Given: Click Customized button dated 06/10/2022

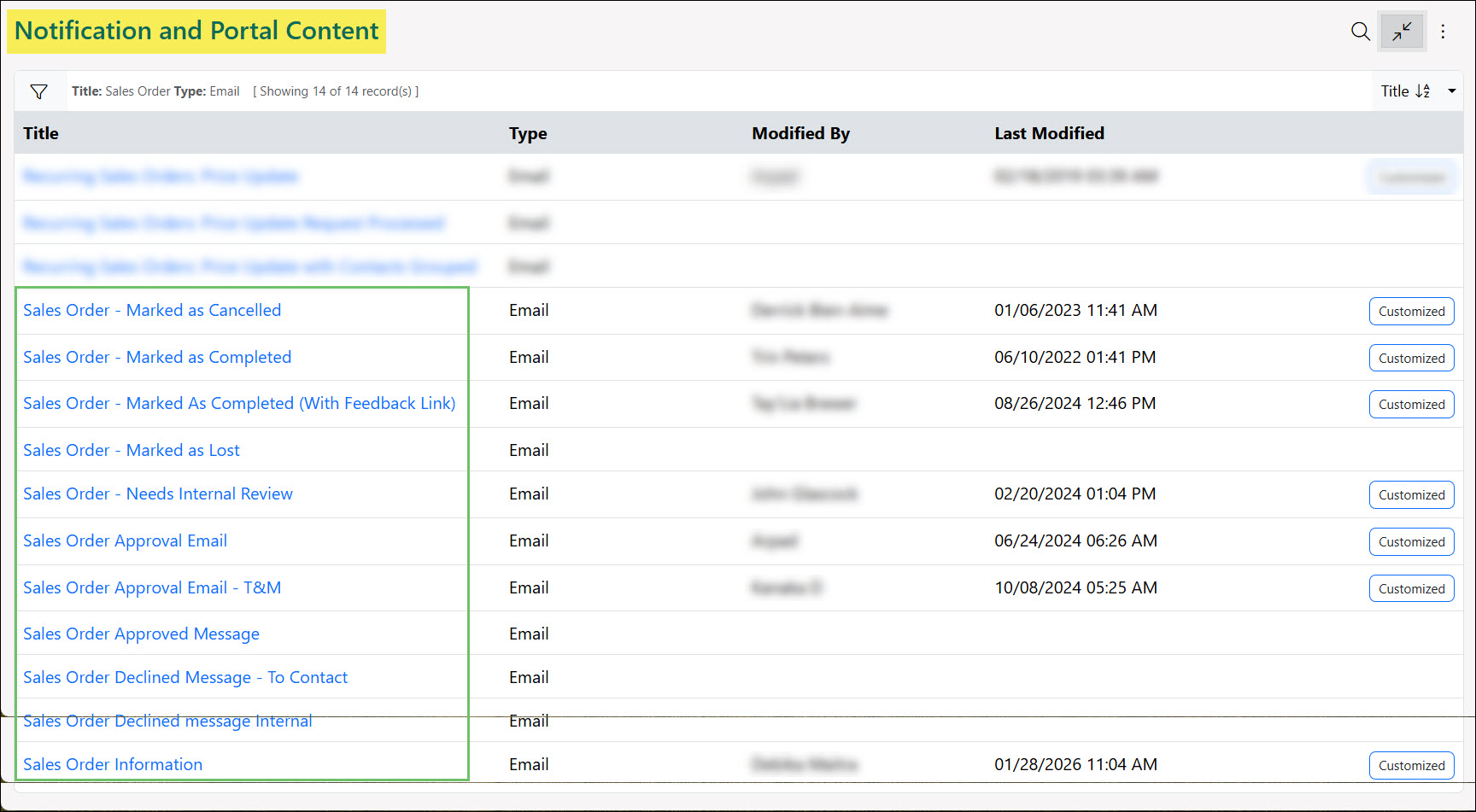Looking at the screenshot, I should point(1411,359).
